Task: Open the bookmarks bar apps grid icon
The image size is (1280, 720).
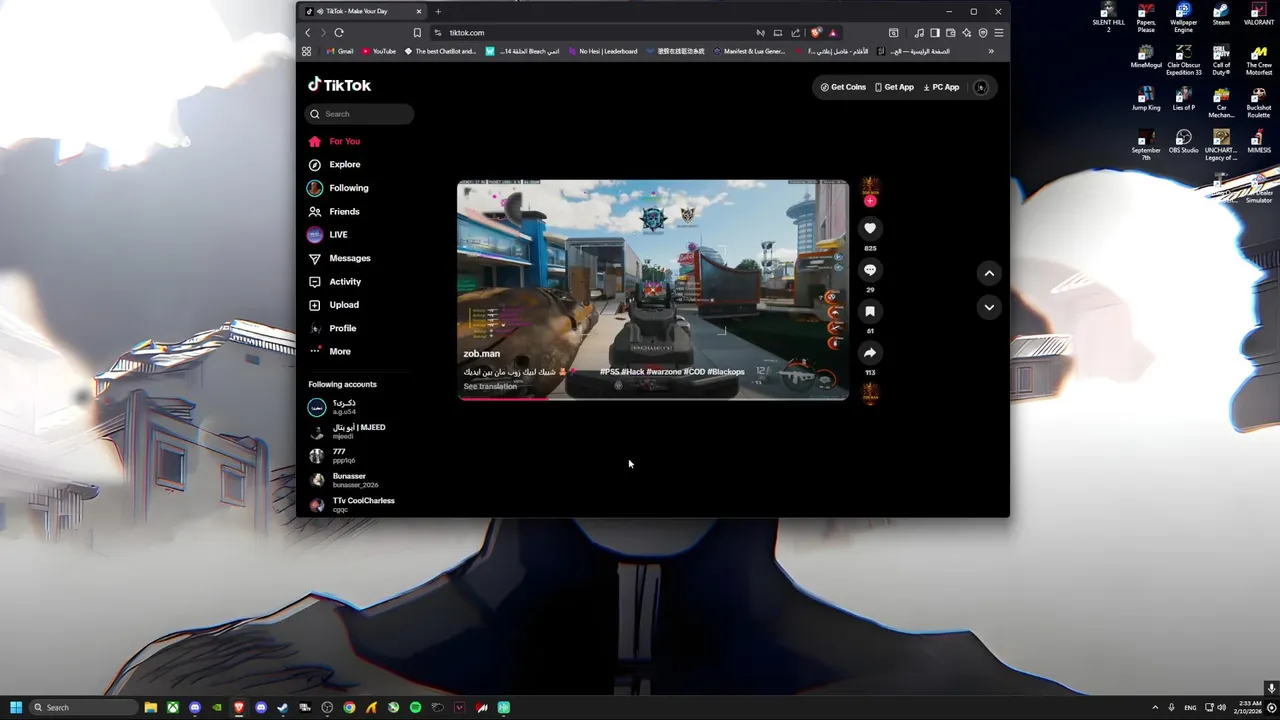Action: tap(307, 51)
